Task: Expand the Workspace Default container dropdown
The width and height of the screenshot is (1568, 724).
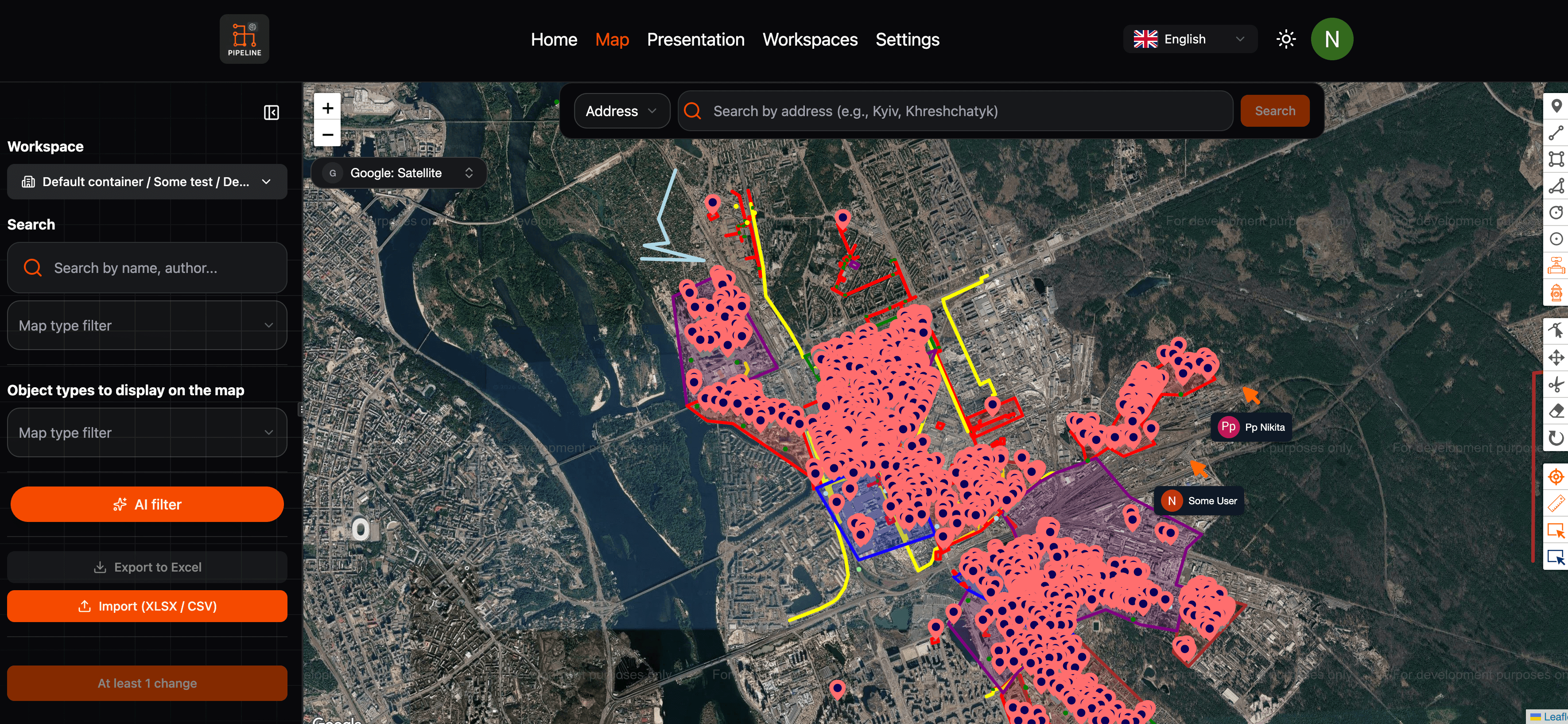Action: (147, 182)
